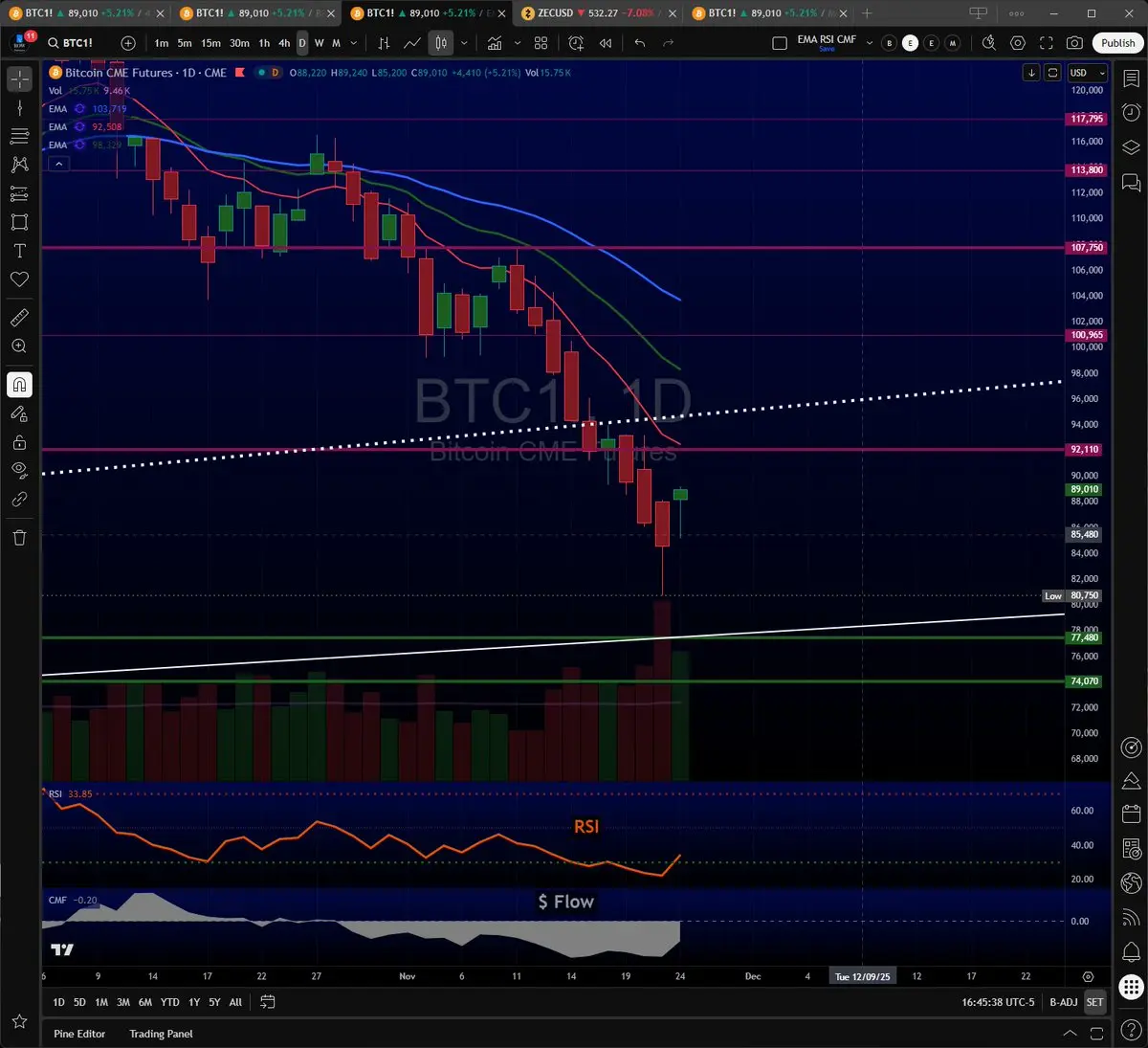Open the forecasting and measurement tools
This screenshot has width=1148, height=1048.
19,193
